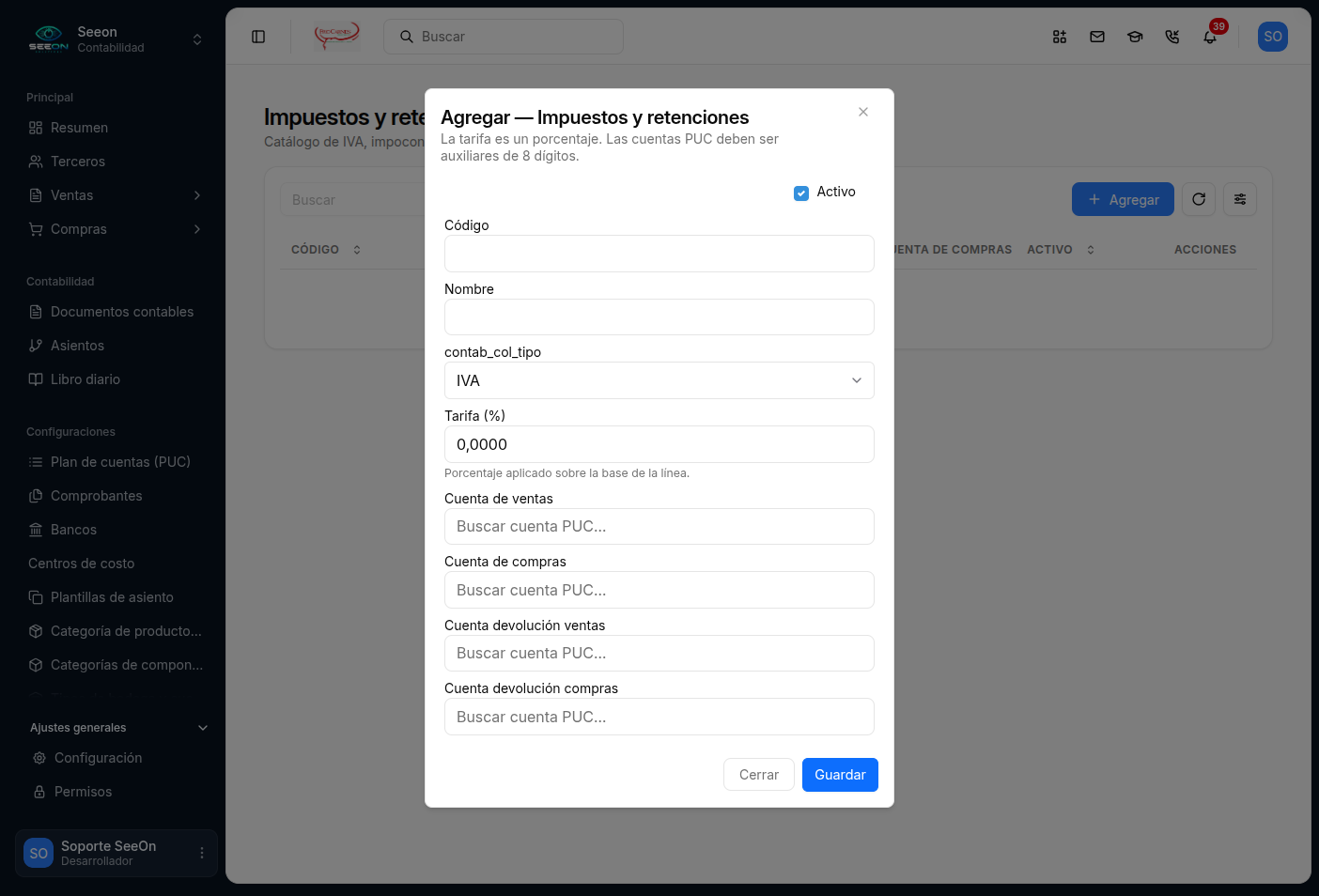The height and width of the screenshot is (896, 1319).
Task: Open the graduation cap learning icon
Action: (x=1135, y=37)
